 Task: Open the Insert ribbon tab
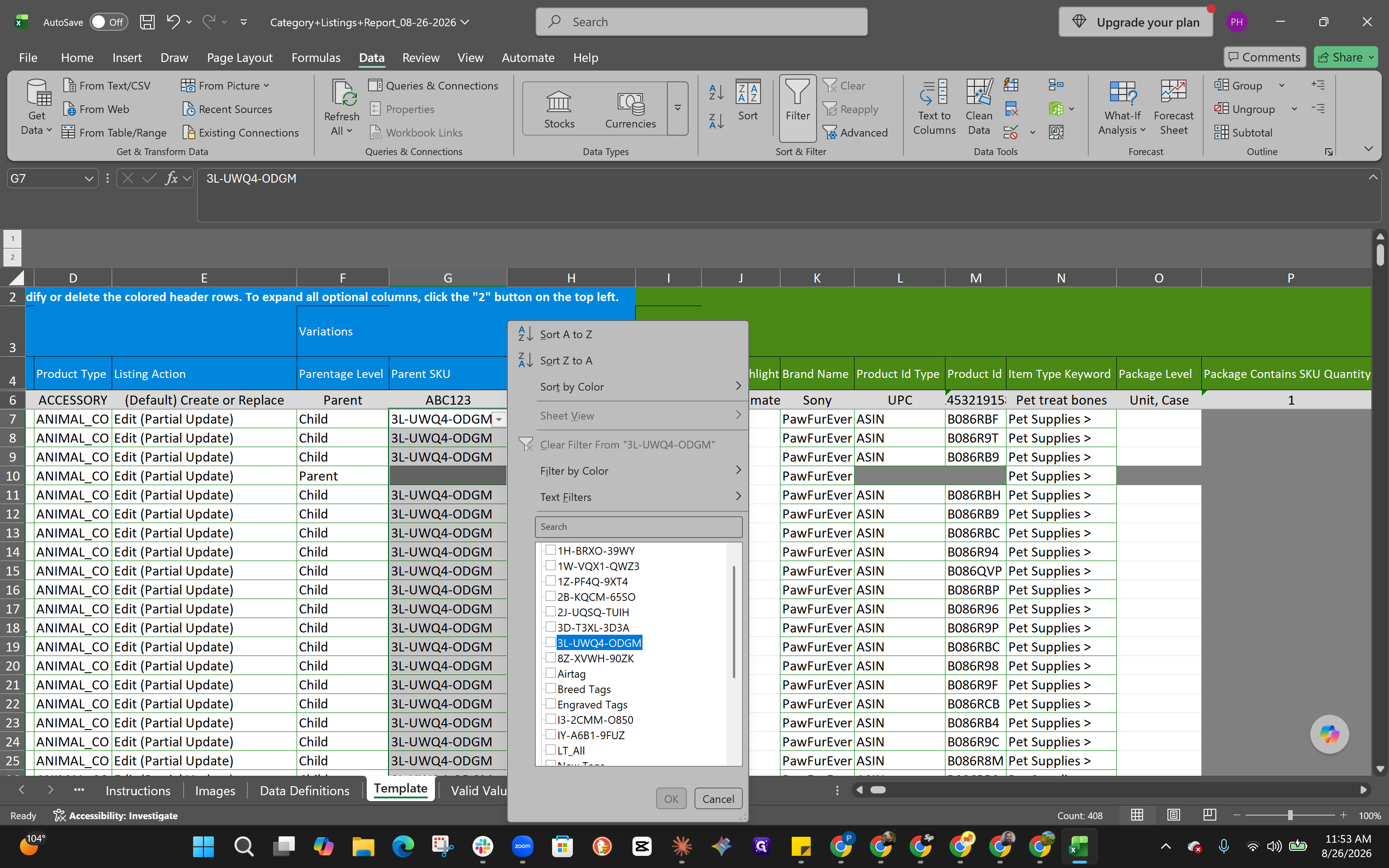[127, 57]
